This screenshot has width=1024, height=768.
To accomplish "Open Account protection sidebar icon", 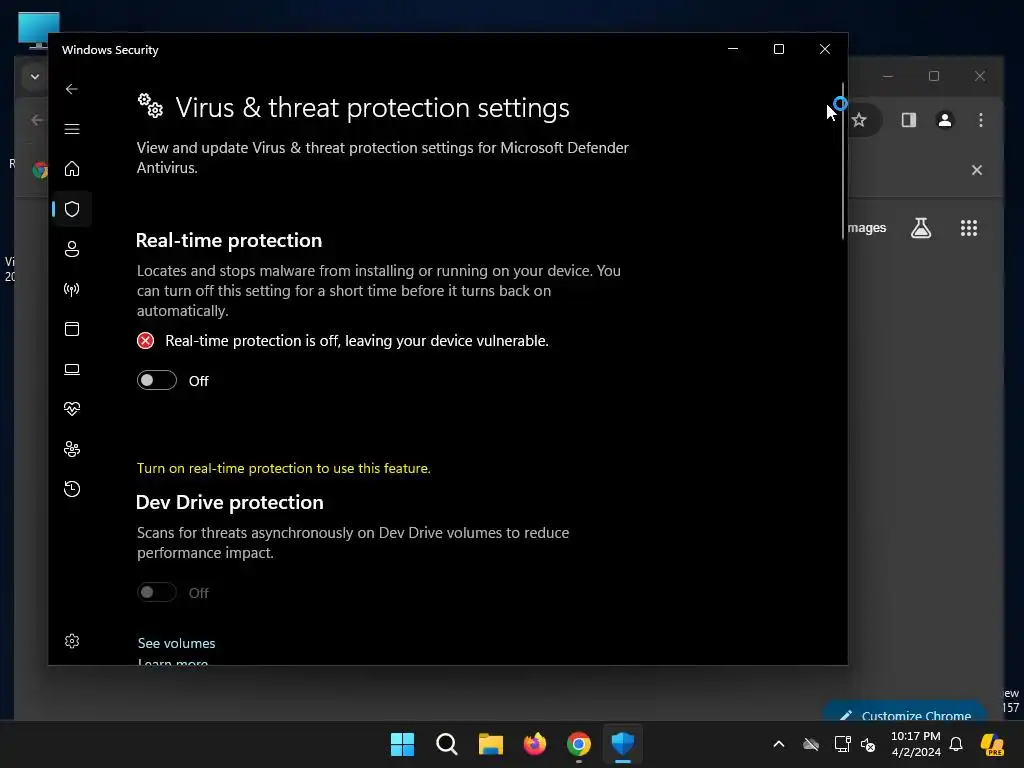I will tap(72, 249).
